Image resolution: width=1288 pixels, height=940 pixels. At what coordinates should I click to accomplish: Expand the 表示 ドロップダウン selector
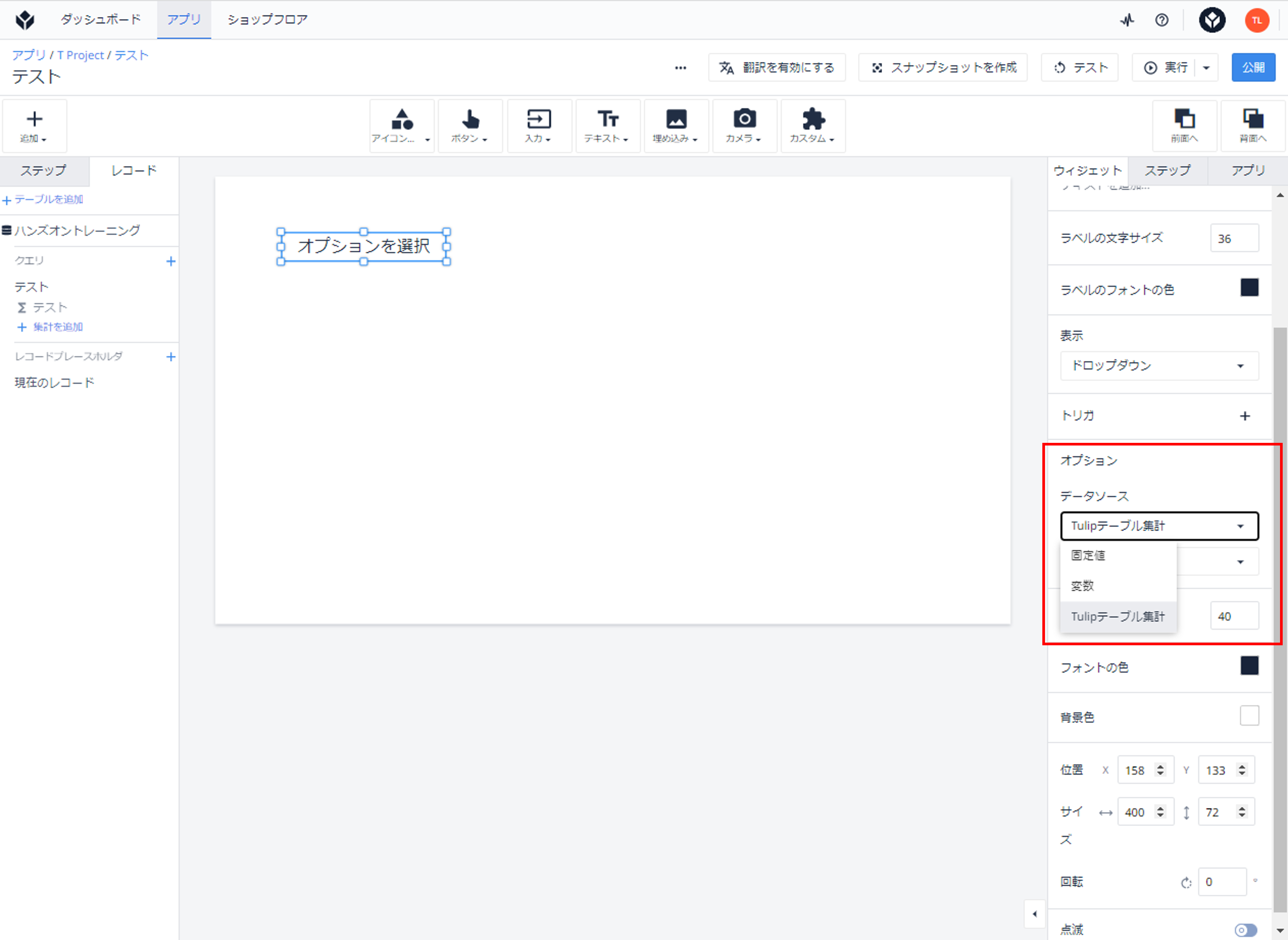(1159, 365)
